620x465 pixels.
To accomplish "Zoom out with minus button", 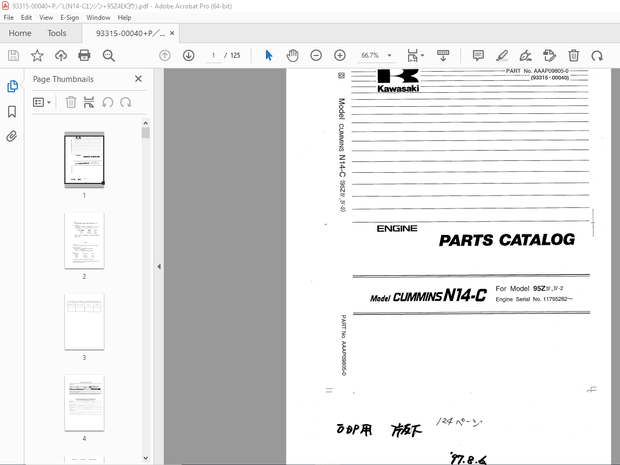I will 316,55.
